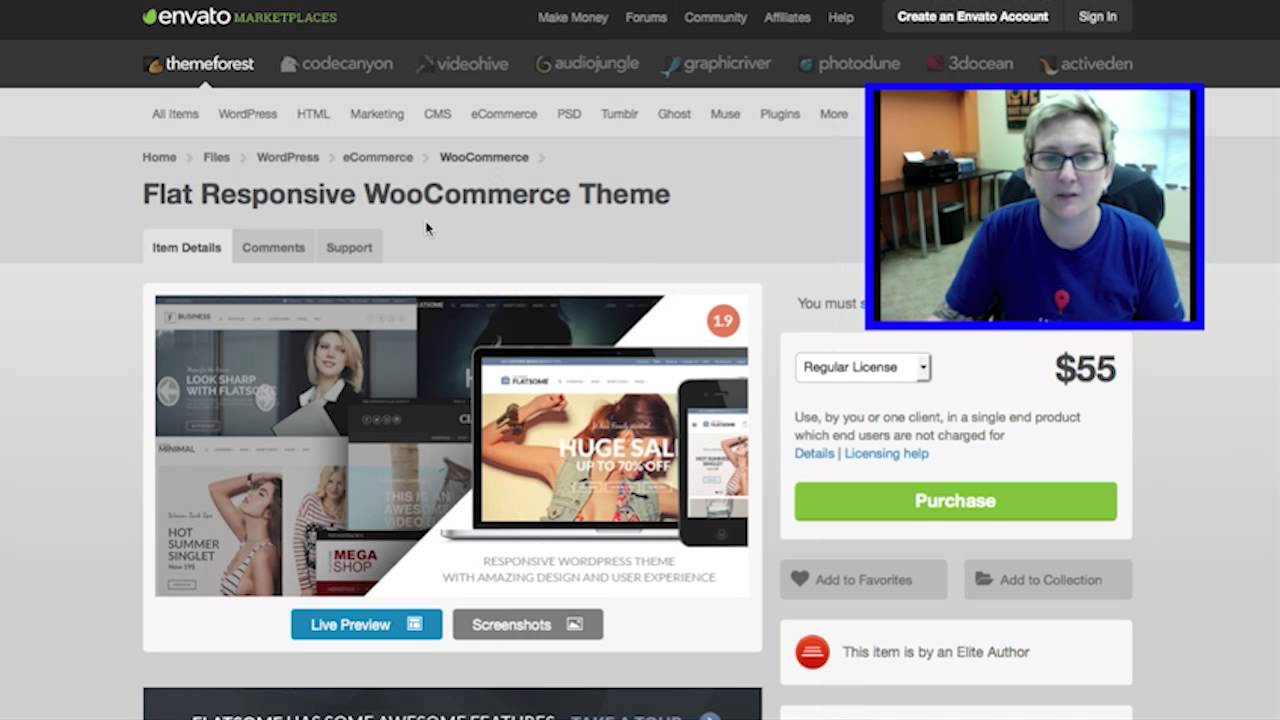The image size is (1280, 720).
Task: Open the HTML category menu
Action: [x=313, y=114]
